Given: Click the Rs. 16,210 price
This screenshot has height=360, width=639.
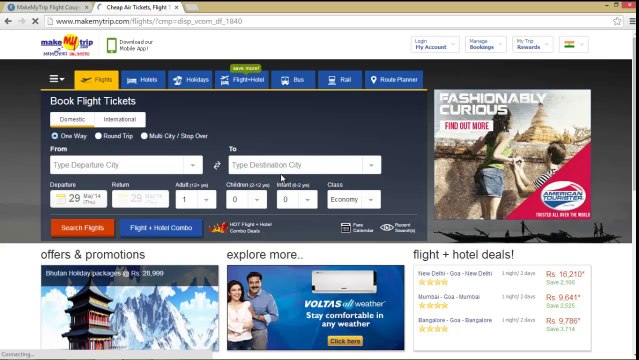Looking at the screenshot, I should click(565, 274).
